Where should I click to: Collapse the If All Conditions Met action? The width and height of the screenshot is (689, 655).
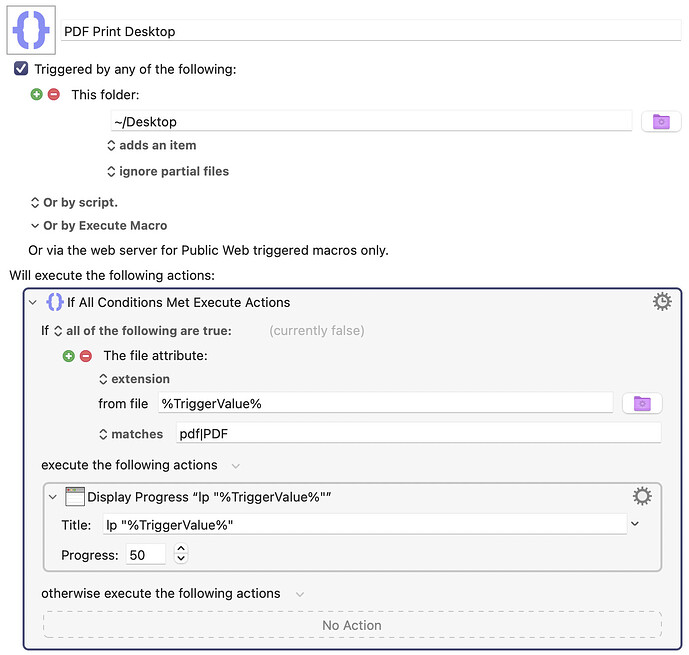(33, 302)
